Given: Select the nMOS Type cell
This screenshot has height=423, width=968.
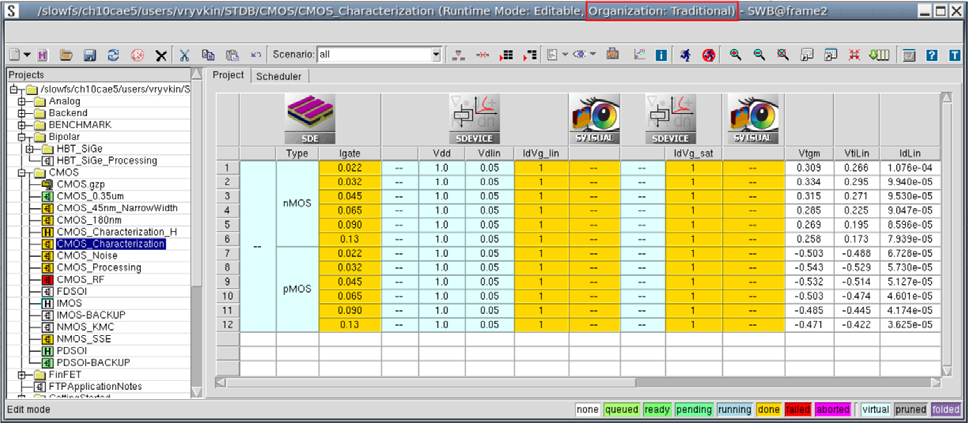Looking at the screenshot, I should coord(297,203).
